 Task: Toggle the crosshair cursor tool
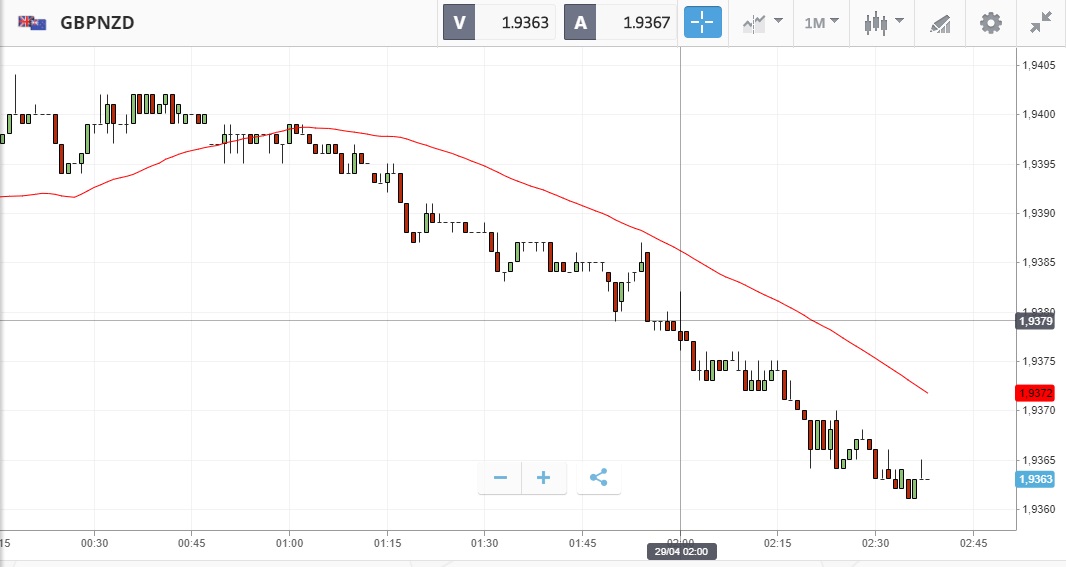702,22
